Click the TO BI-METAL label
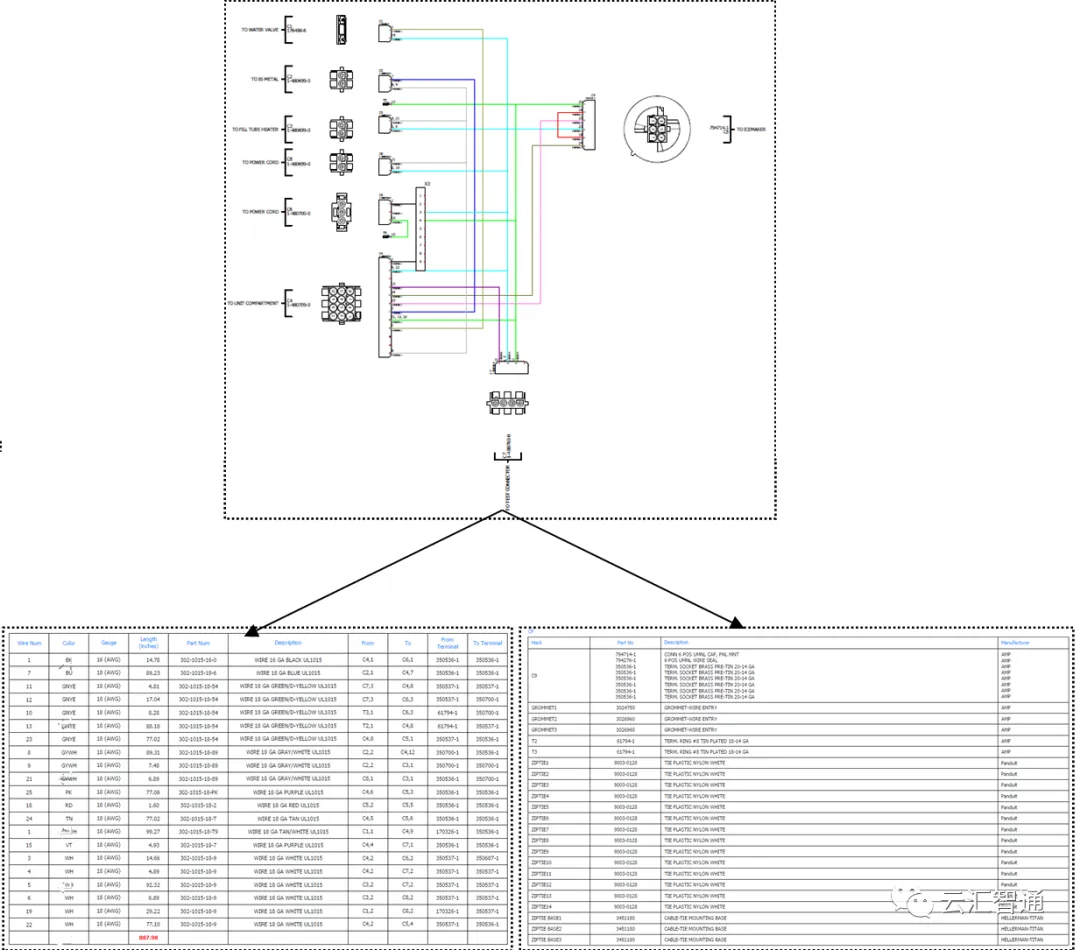1080x950 pixels. [264, 79]
